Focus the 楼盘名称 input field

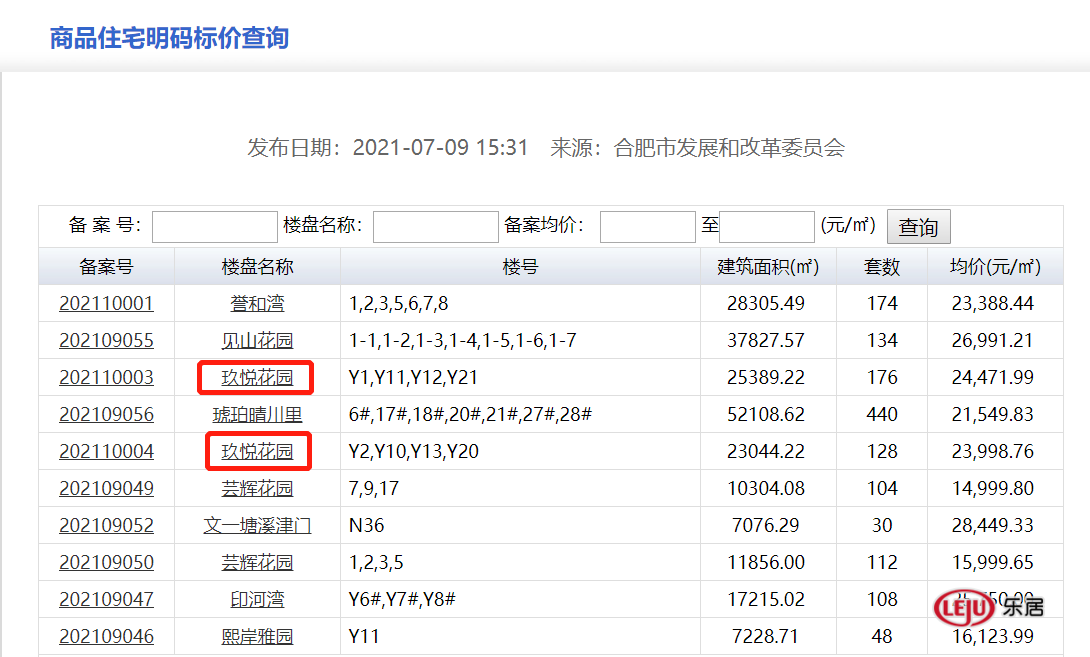[436, 227]
